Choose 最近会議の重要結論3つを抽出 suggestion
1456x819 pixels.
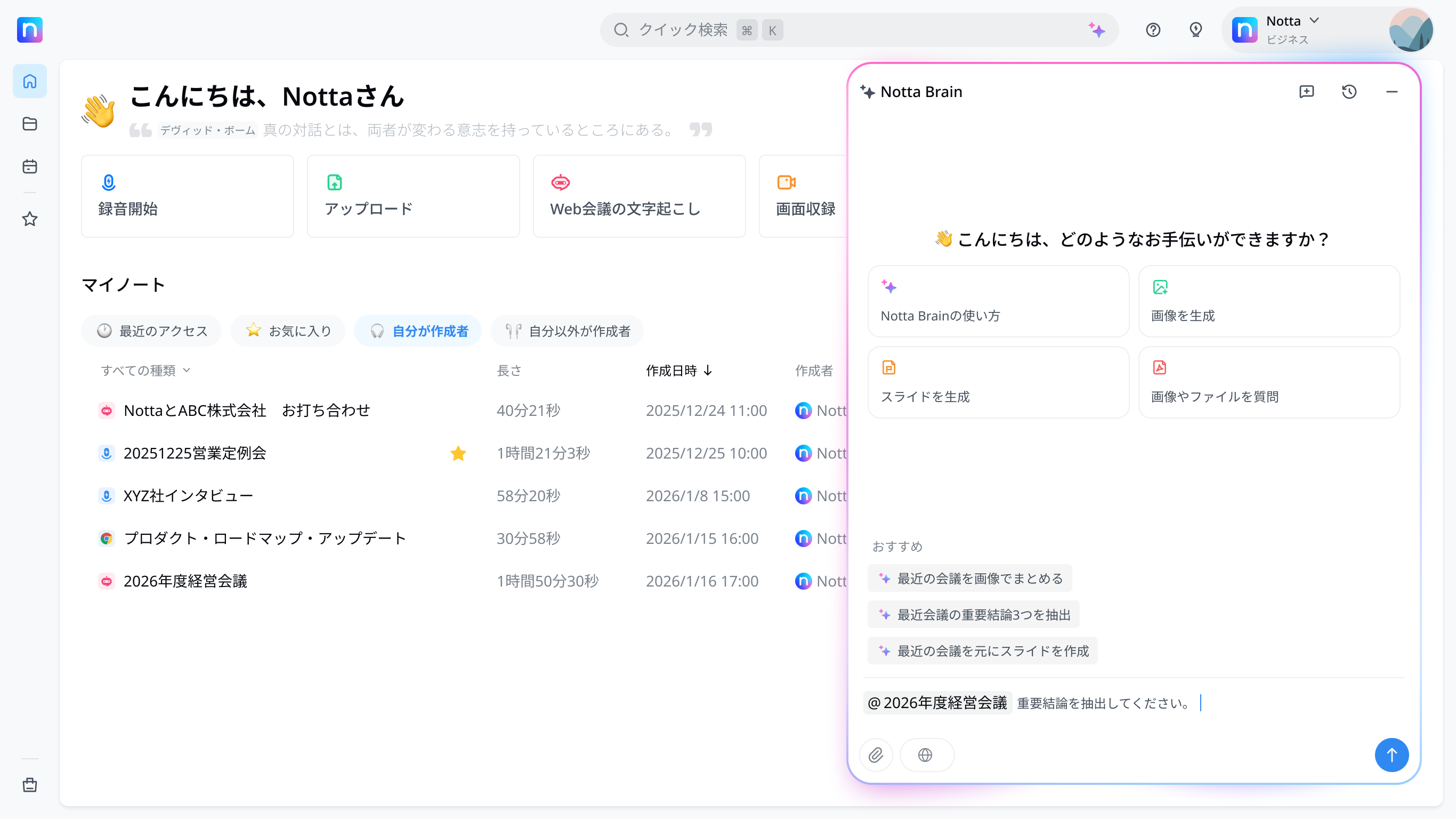tap(973, 615)
